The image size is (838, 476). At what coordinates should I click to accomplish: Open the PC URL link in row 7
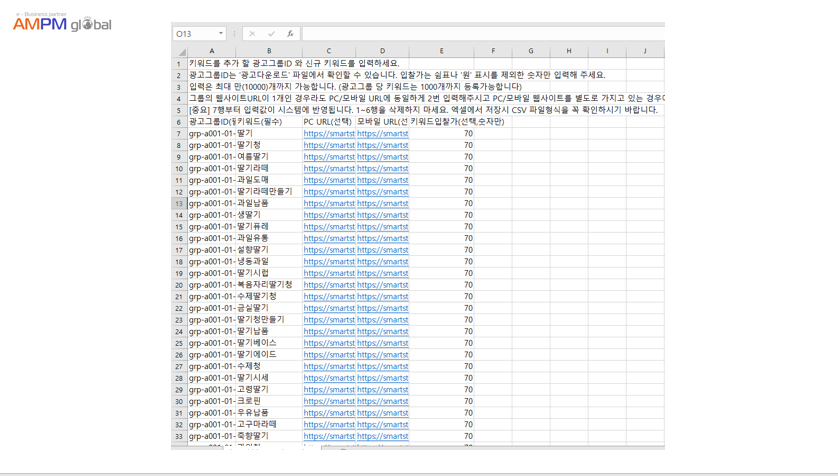click(329, 134)
